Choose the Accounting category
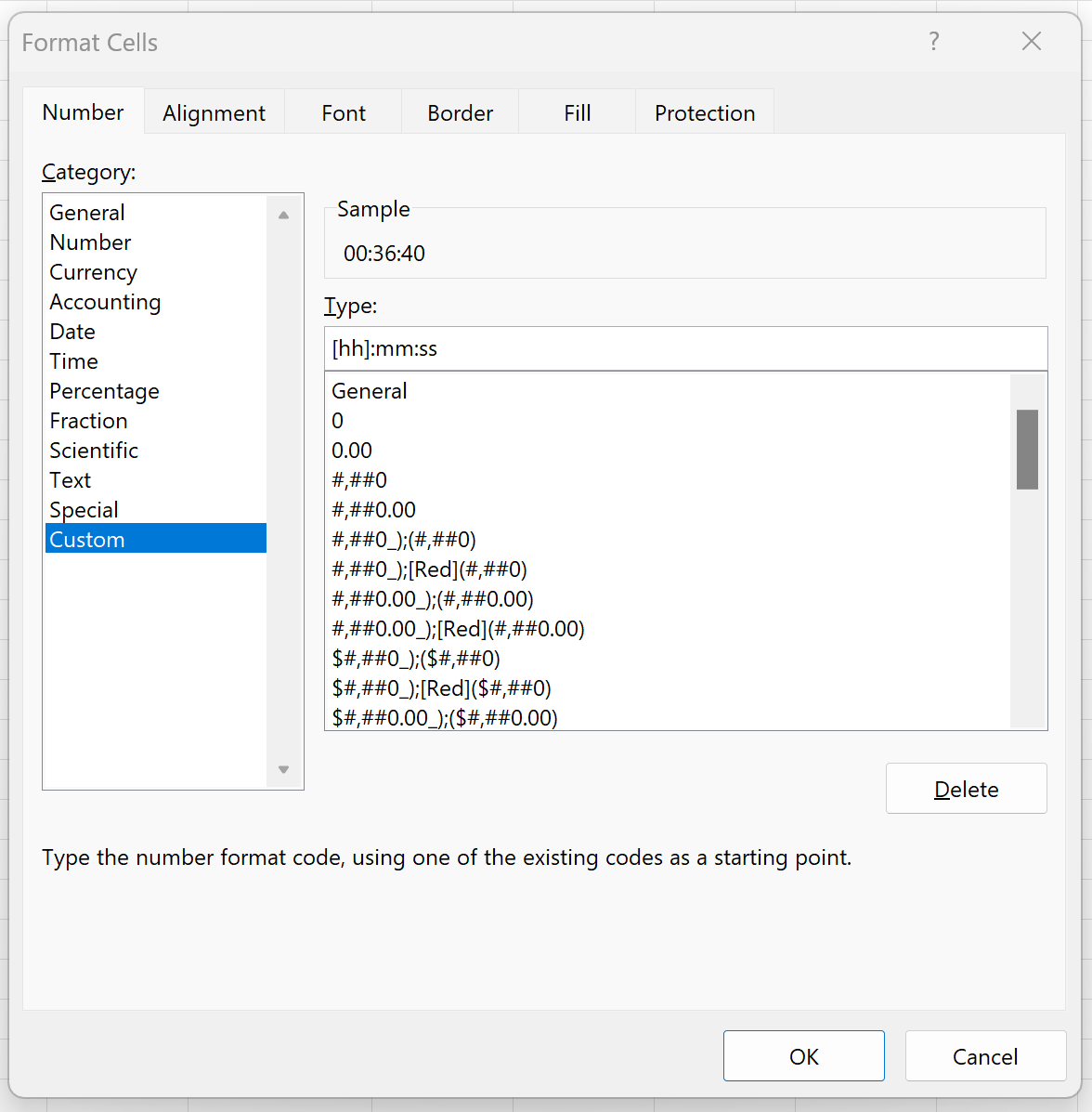Viewport: 1092px width, 1112px height. coord(156,301)
